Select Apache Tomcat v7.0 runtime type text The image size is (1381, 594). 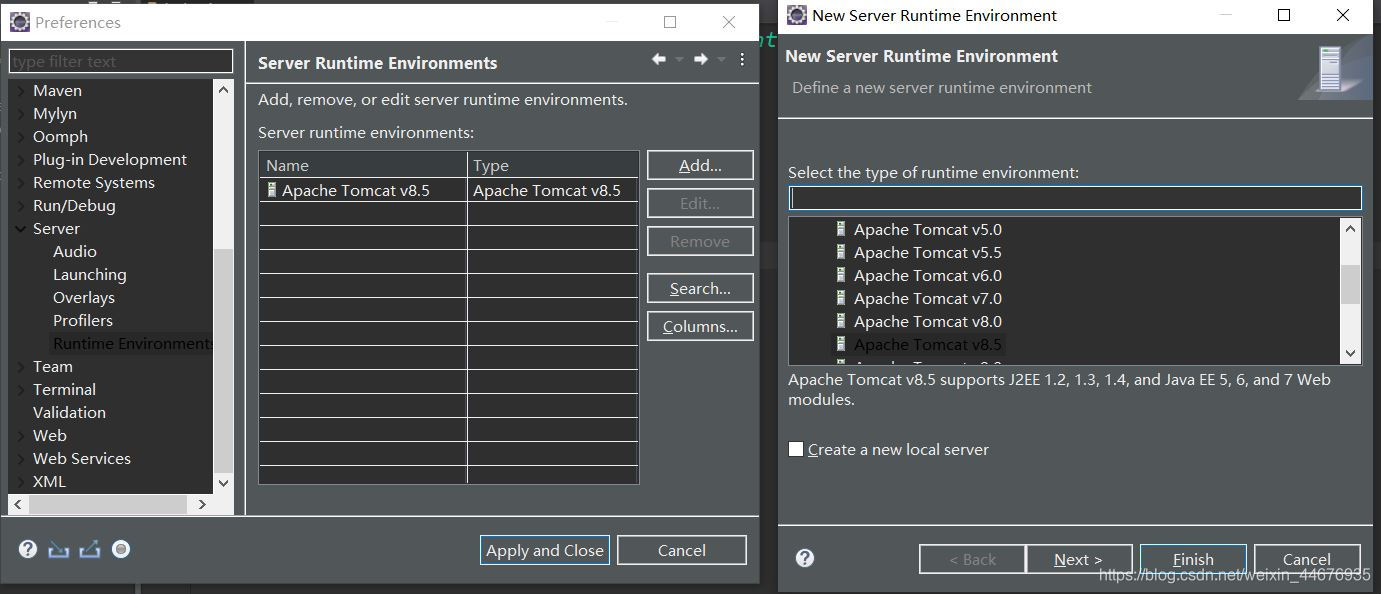[x=927, y=298]
